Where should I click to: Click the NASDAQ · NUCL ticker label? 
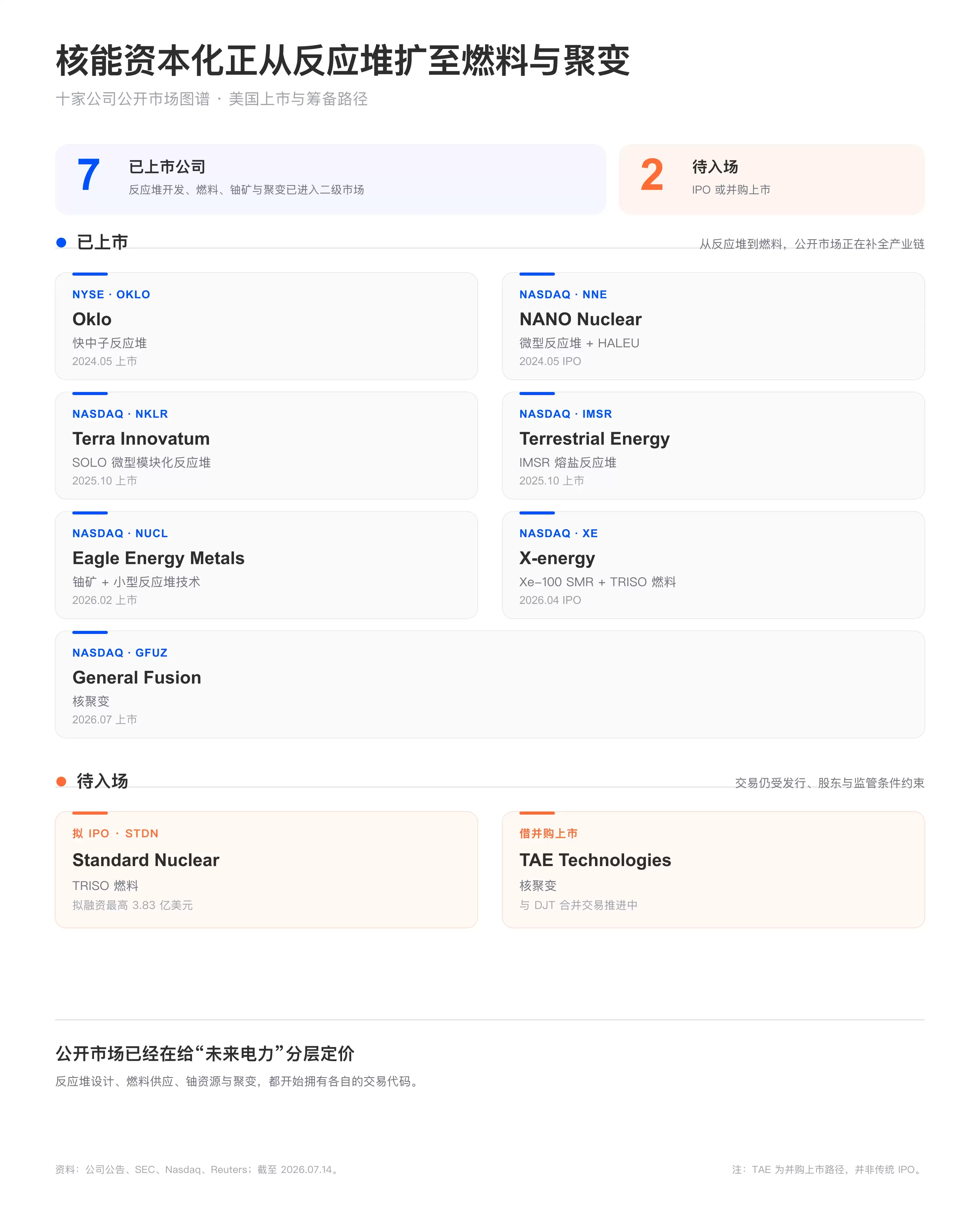[x=120, y=533]
